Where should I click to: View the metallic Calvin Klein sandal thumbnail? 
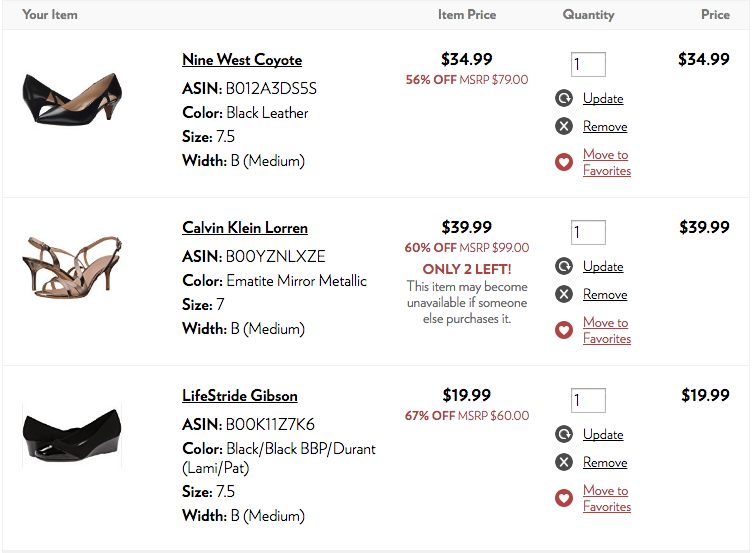(72, 267)
